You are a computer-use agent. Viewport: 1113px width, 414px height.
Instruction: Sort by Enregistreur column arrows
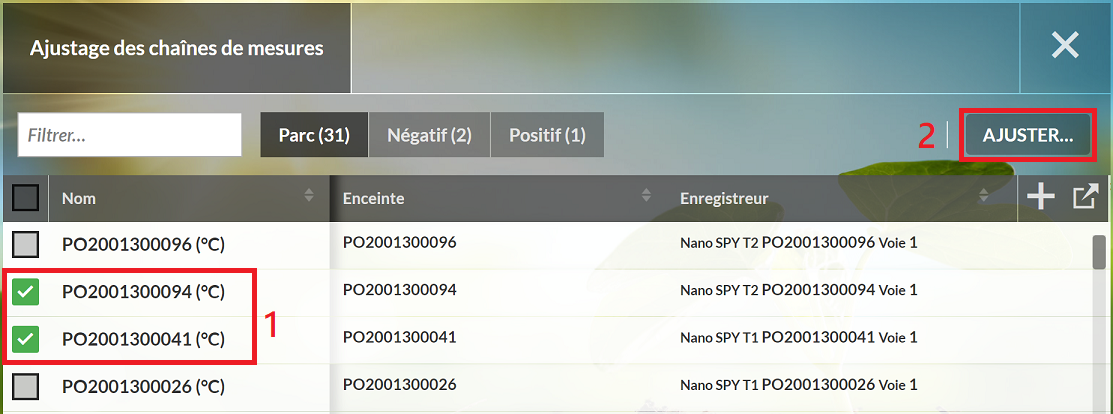tap(983, 195)
